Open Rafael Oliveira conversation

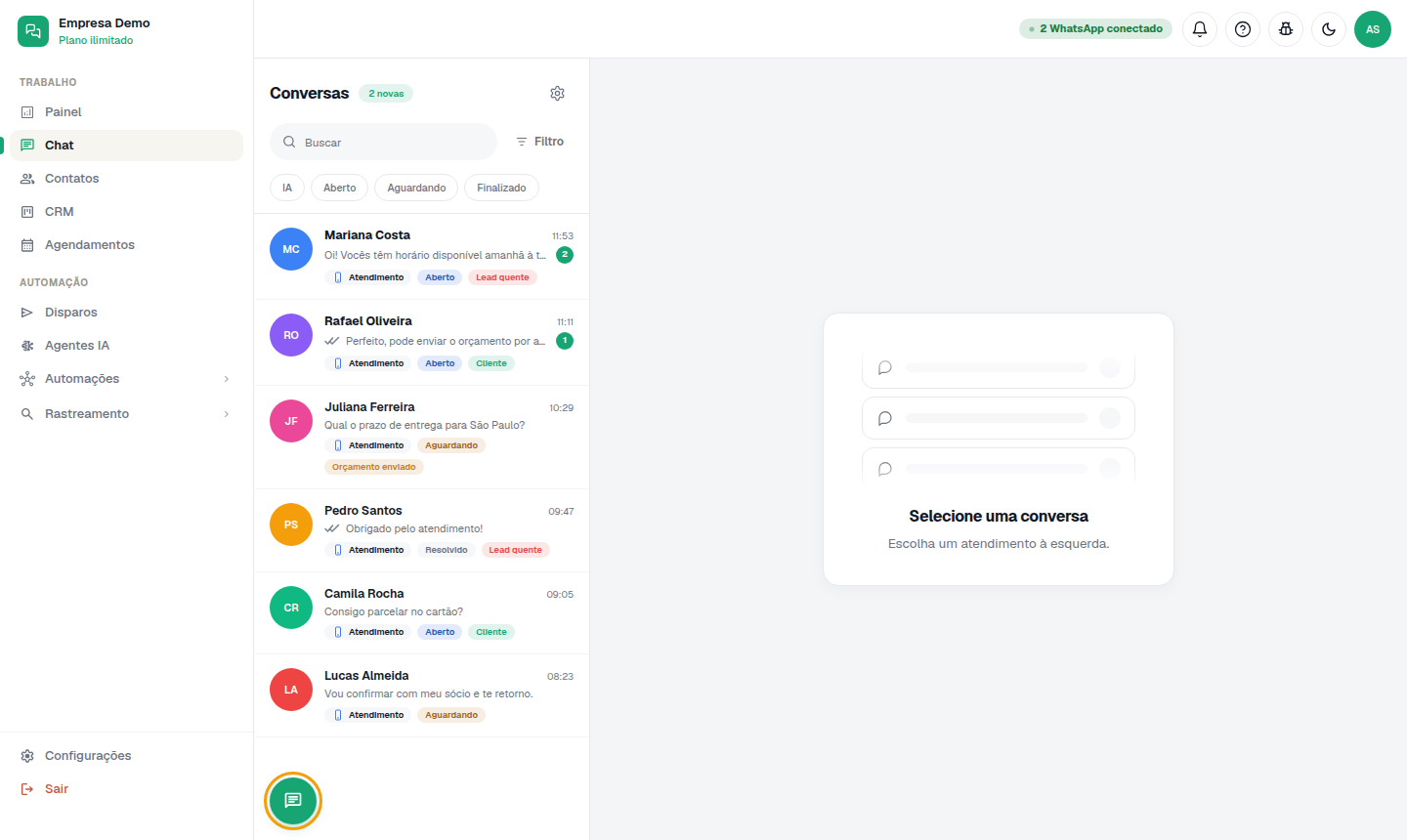[x=421, y=343]
